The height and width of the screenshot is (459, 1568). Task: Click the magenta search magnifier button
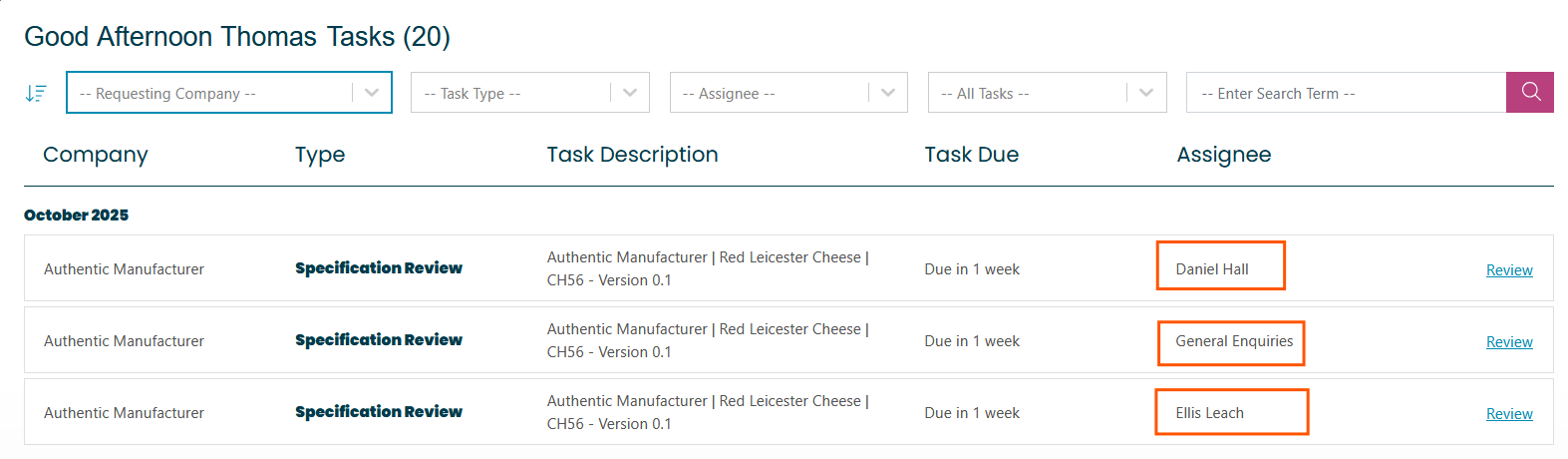1530,93
